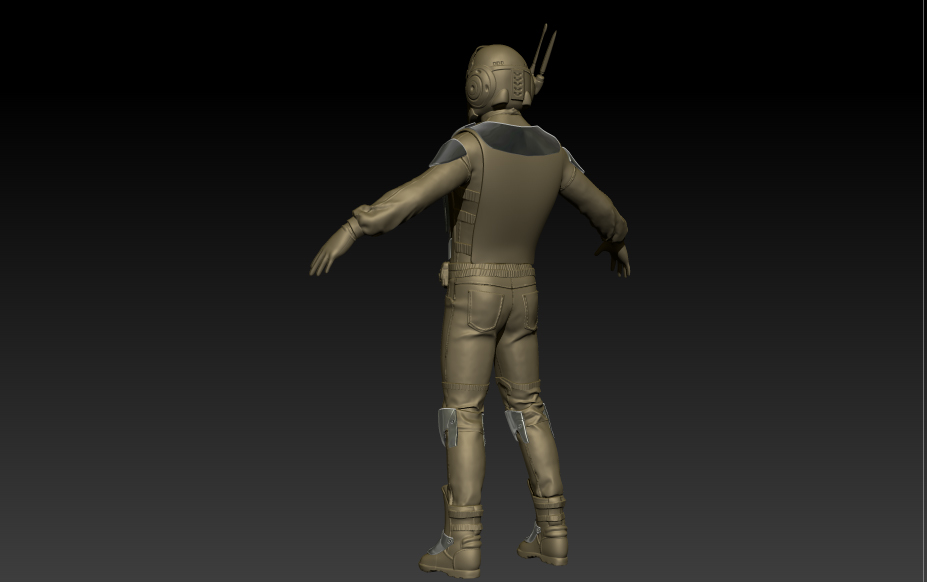This screenshot has width=927, height=582.
Task: Select the twin antennas on the helmet
Action: (543, 51)
